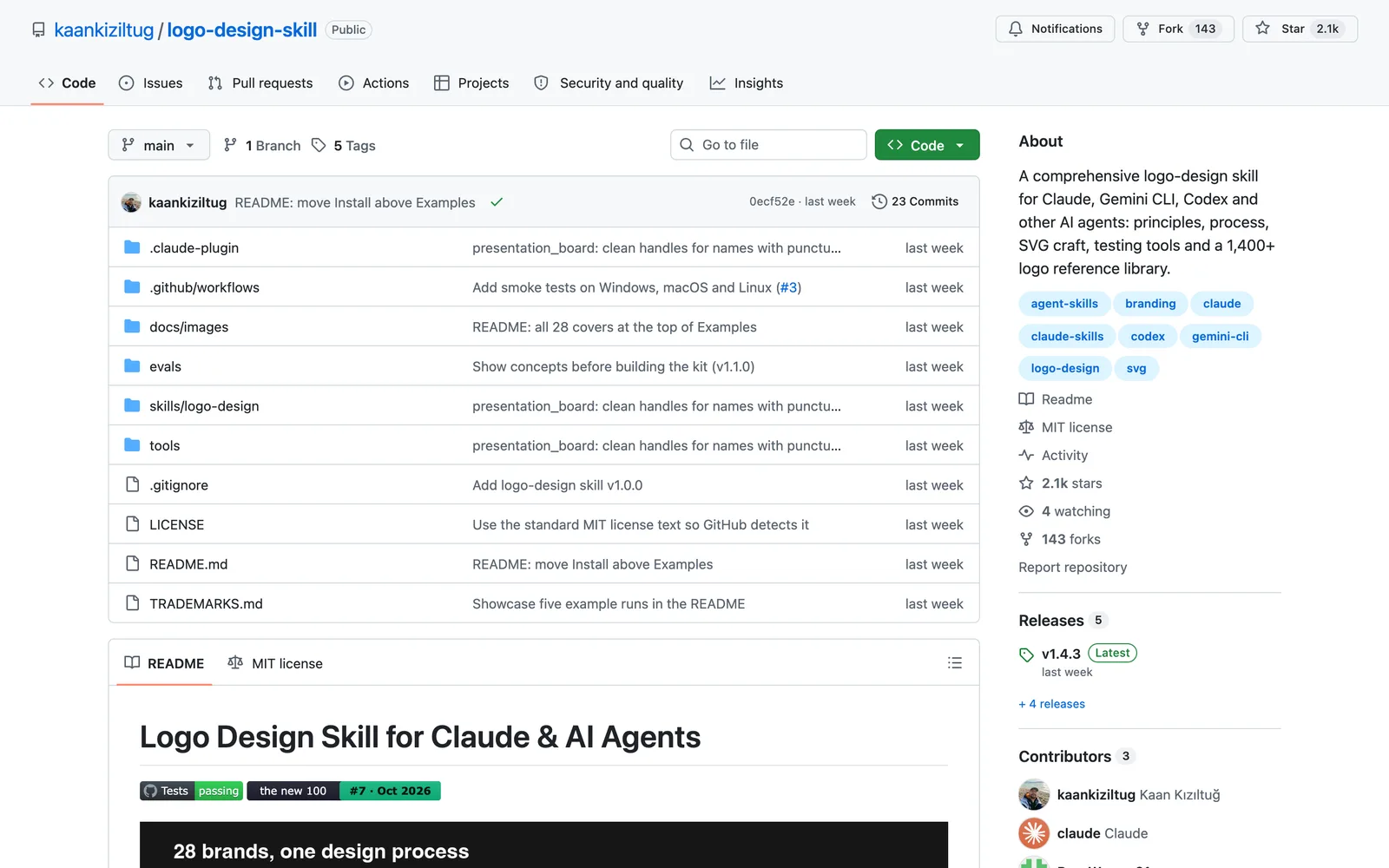The height and width of the screenshot is (868, 1389).
Task: Open the Pull requests tab
Action: point(260,83)
